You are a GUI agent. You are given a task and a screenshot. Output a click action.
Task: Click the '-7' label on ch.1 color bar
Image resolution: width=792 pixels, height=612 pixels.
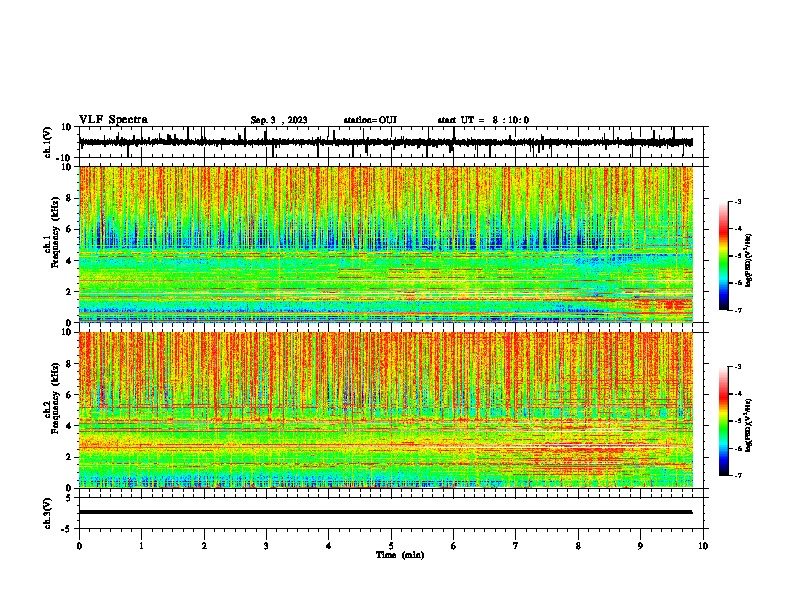pos(737,311)
